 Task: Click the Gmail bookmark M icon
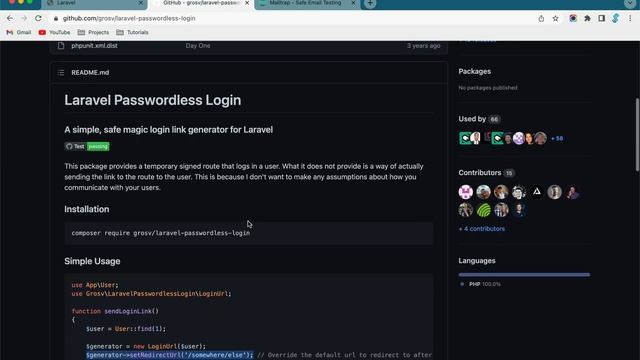10,32
